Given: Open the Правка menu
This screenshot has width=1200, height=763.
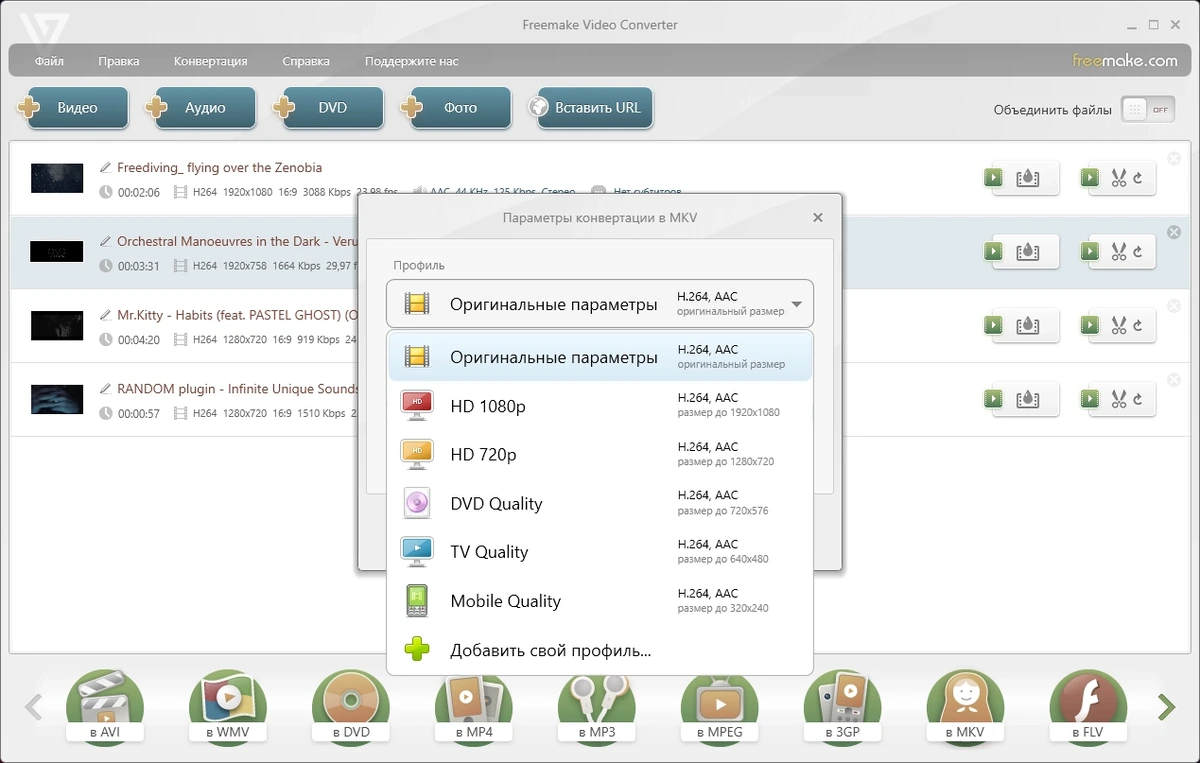Looking at the screenshot, I should pyautogui.click(x=119, y=61).
